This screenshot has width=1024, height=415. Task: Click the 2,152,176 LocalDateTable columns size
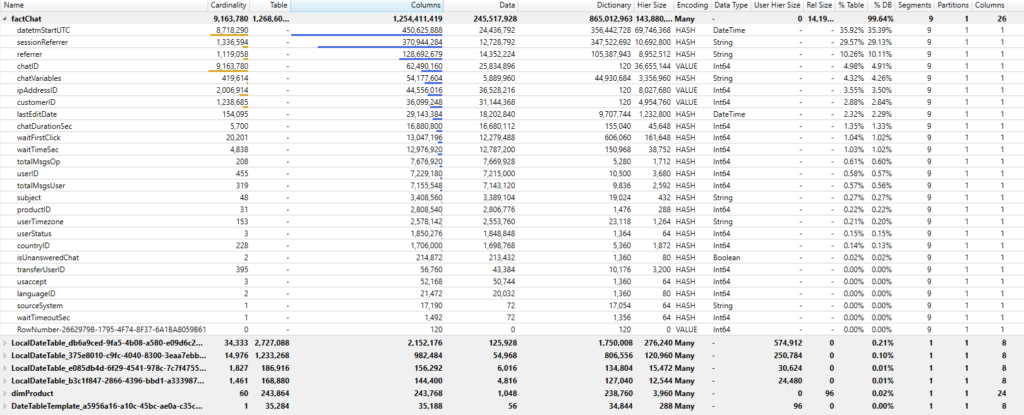pos(426,342)
